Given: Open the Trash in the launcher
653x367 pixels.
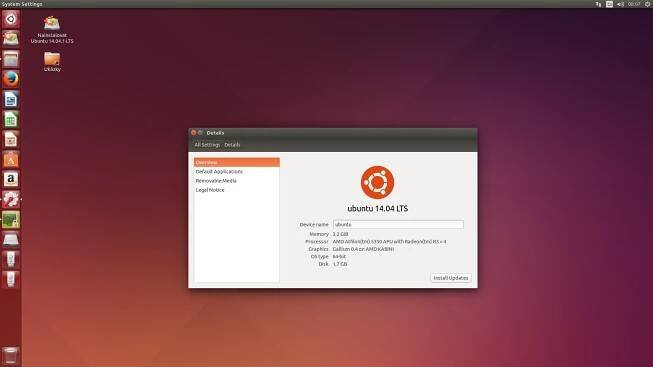Looking at the screenshot, I should click(11, 356).
